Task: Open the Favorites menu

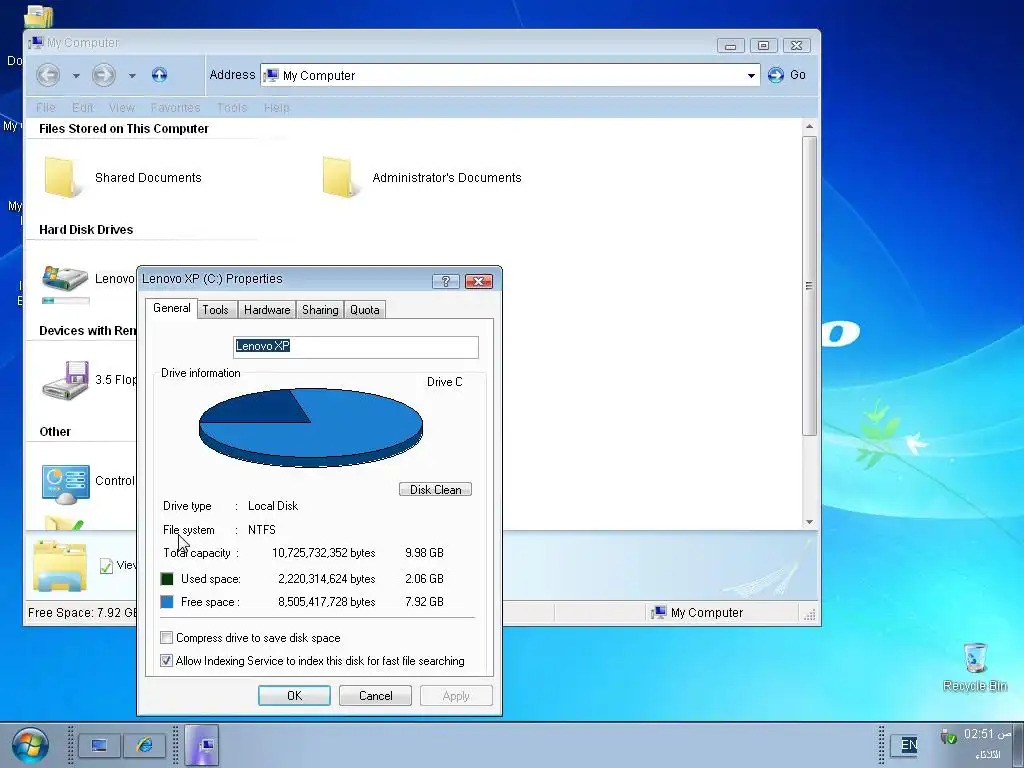Action: point(175,108)
